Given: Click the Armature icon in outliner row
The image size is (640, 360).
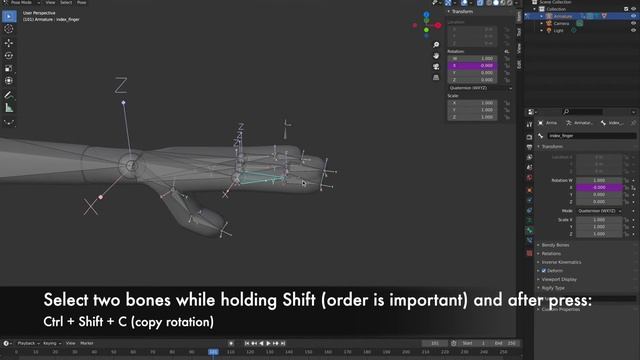Looking at the screenshot, I should (x=549, y=16).
